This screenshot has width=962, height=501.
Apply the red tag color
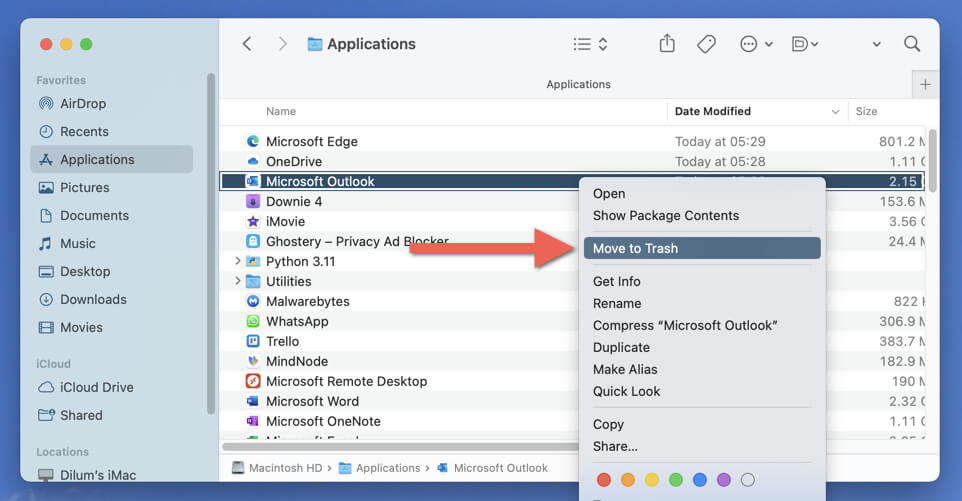point(604,480)
